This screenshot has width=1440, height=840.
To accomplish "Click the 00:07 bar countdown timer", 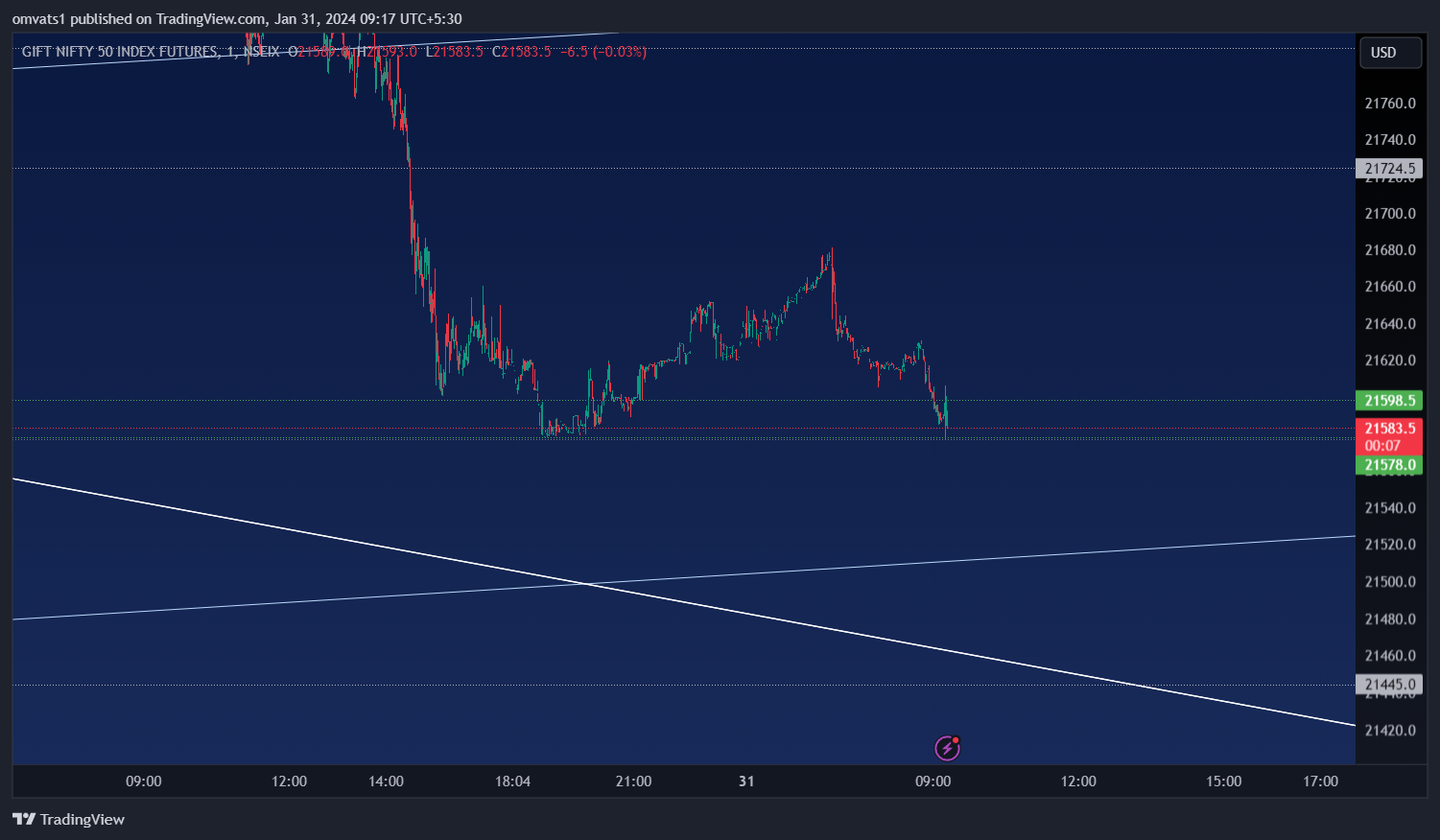I will (x=1382, y=446).
